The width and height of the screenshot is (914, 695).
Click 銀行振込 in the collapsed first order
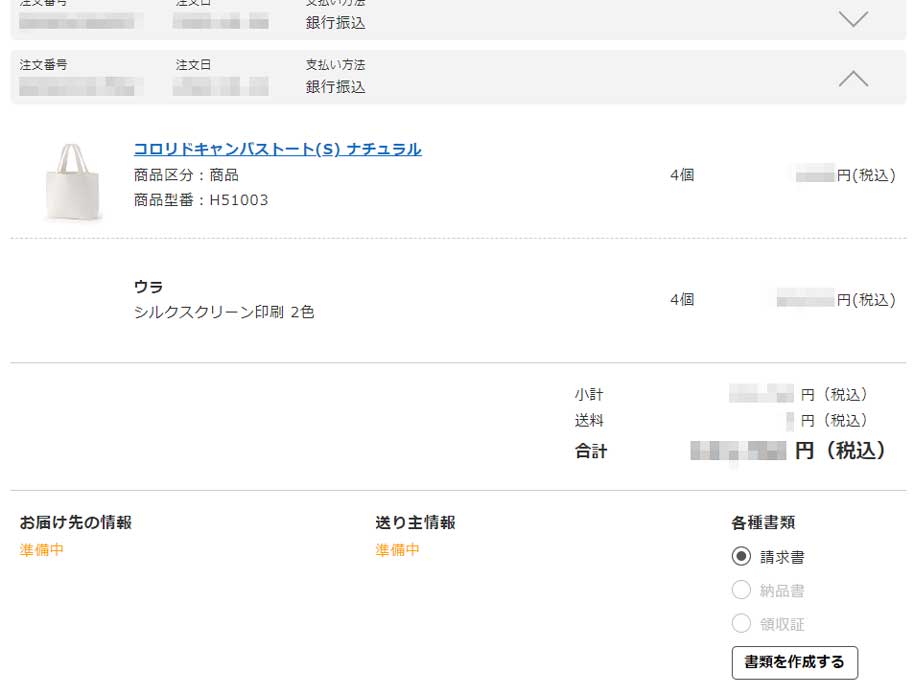tap(336, 23)
